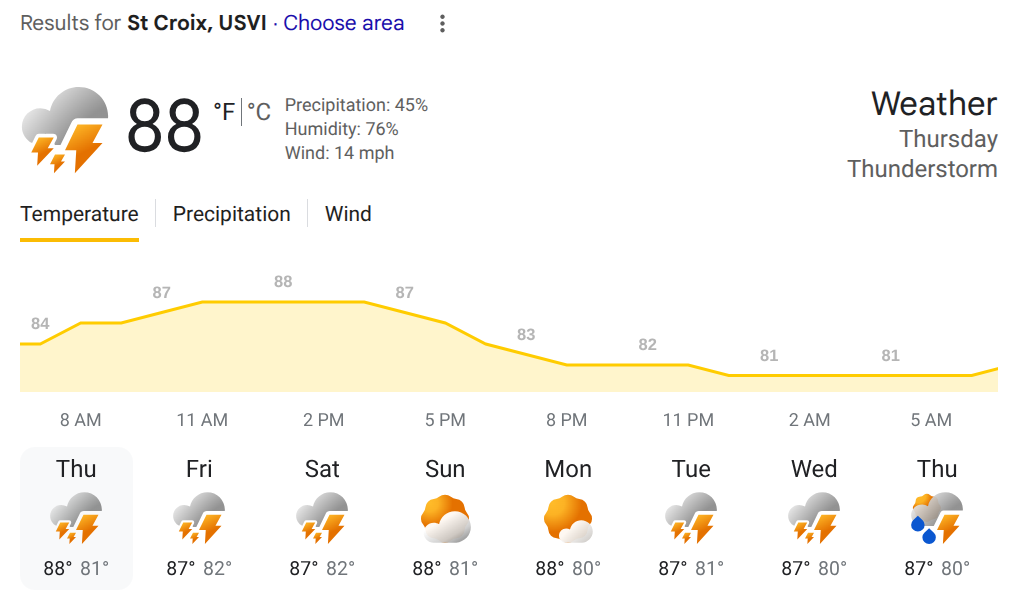Open the three-dot more options menu
Image resolution: width=1022 pixels, height=608 pixels.
[x=442, y=24]
